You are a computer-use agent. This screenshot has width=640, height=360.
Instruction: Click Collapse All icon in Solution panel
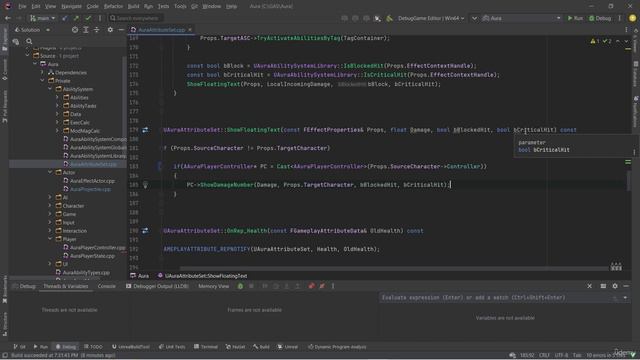(x=97, y=30)
